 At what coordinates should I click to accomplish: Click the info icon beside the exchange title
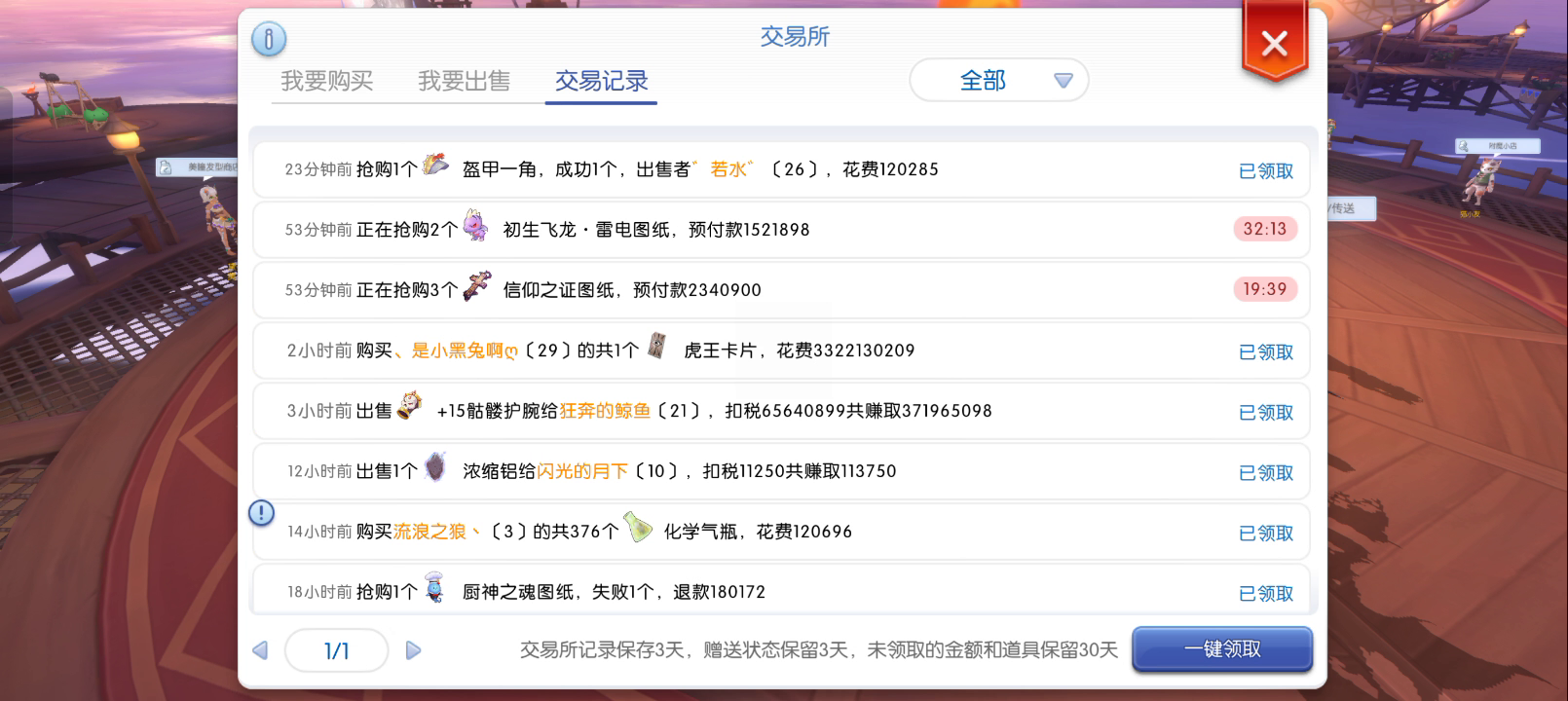click(269, 39)
